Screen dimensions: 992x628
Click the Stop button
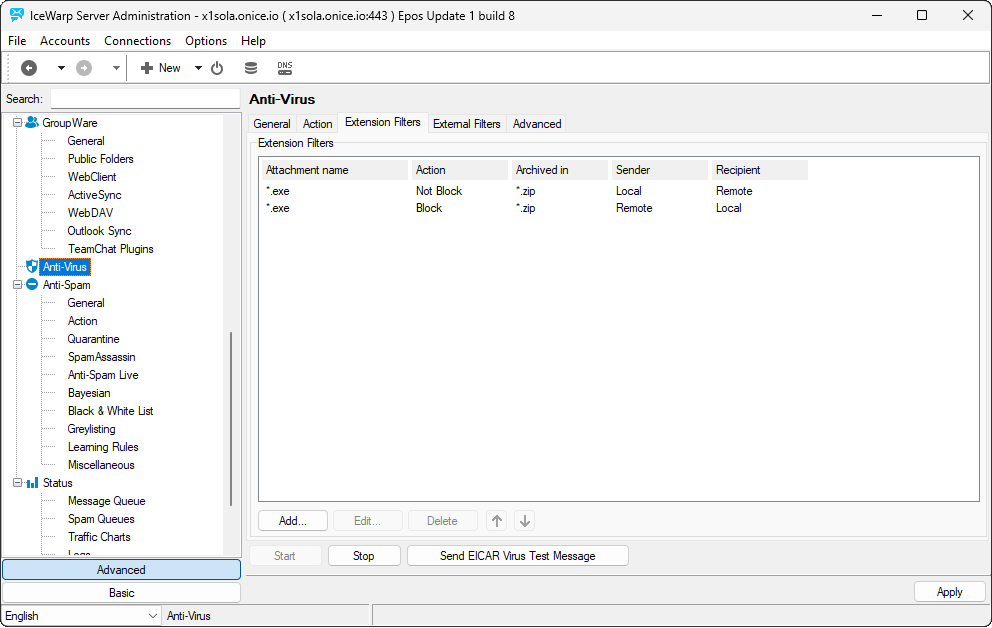pyautogui.click(x=364, y=556)
